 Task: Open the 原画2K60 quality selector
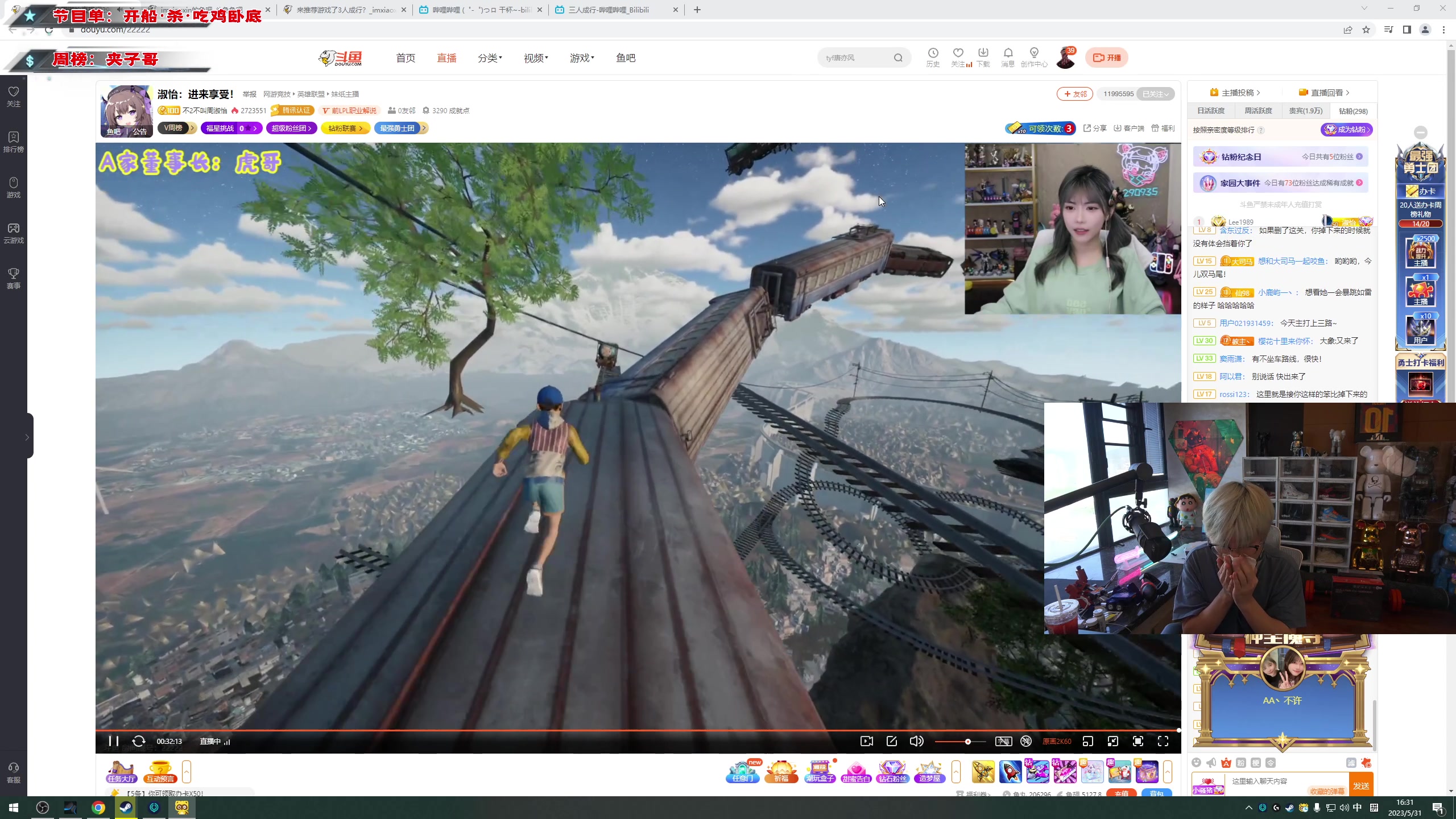click(1057, 741)
